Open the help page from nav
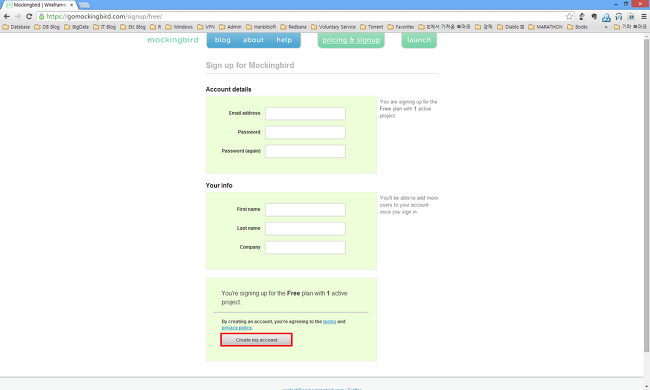The height and width of the screenshot is (390, 650). tap(284, 40)
